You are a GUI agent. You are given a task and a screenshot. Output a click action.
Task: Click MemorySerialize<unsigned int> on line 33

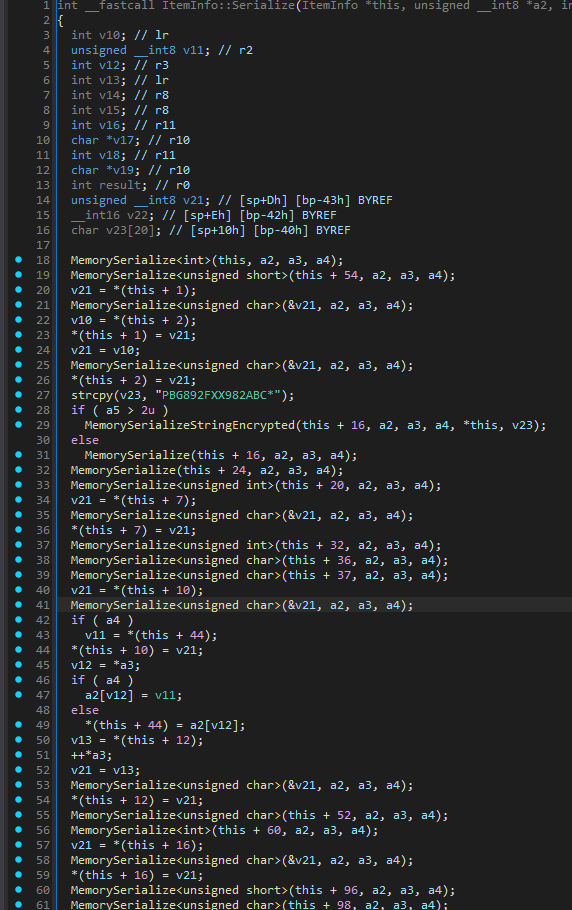[172, 485]
